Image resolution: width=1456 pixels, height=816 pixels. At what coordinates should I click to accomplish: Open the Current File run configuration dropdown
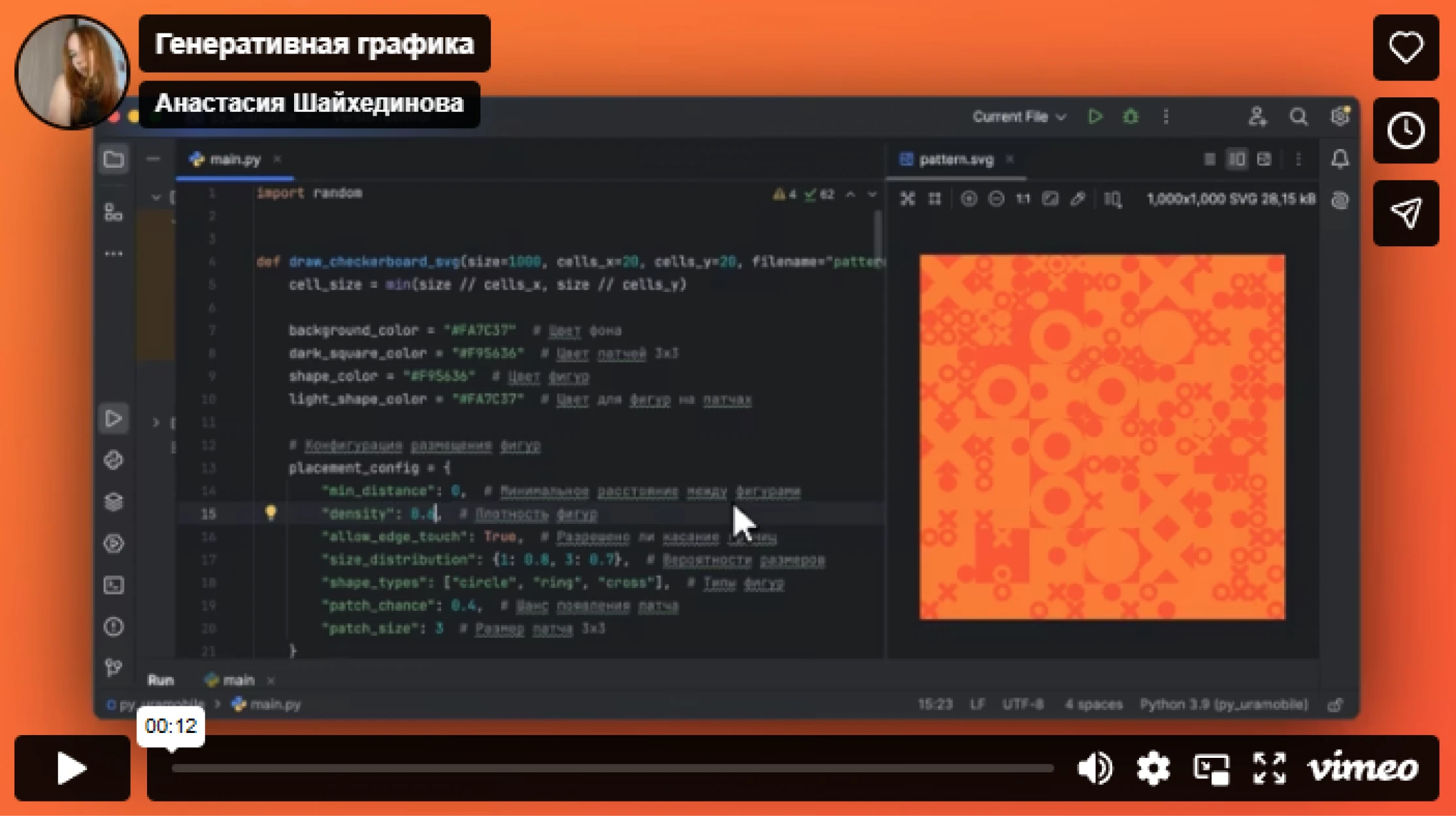pos(1018,117)
